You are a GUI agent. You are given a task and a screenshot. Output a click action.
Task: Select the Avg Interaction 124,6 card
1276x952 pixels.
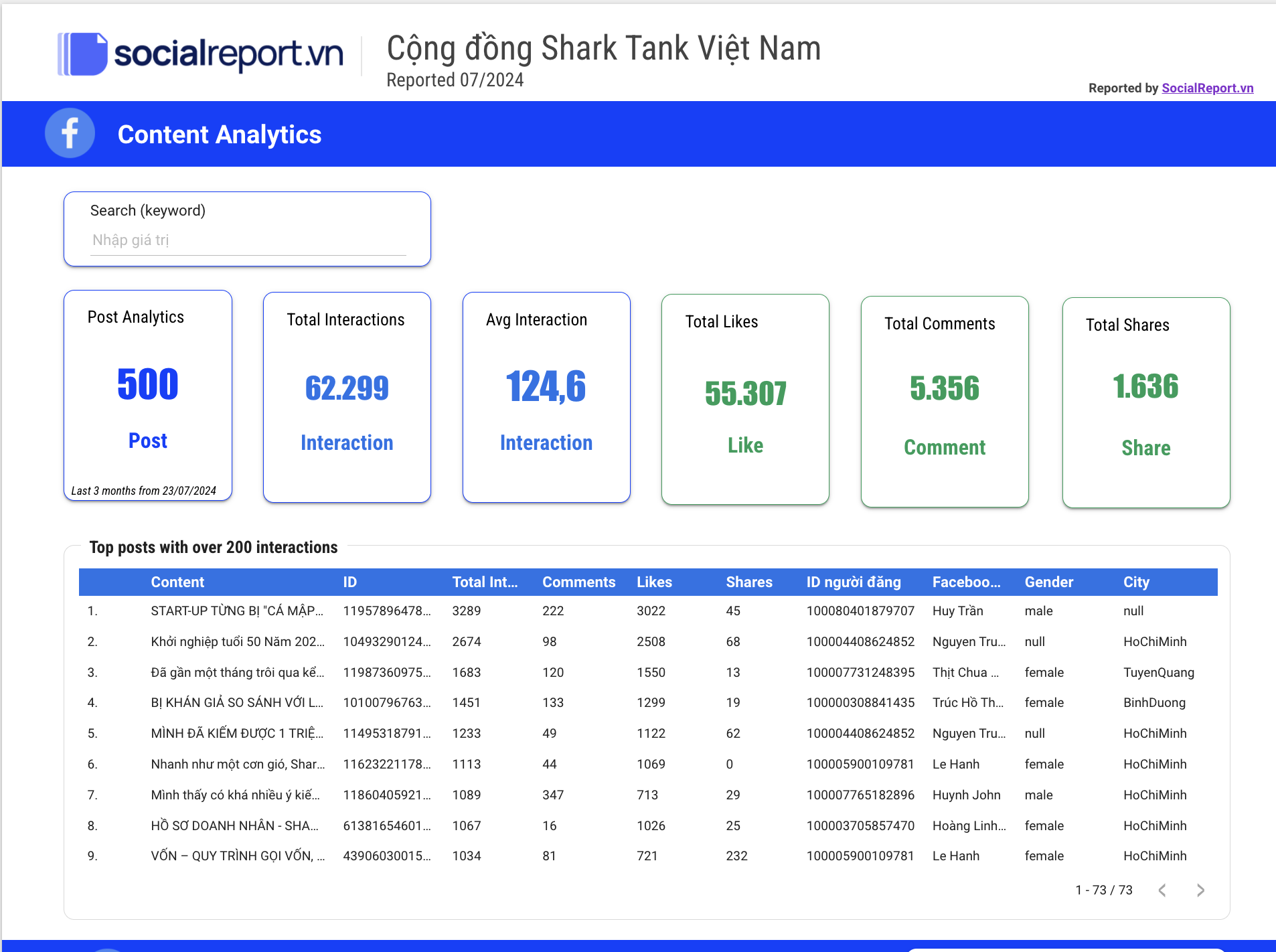click(x=546, y=397)
